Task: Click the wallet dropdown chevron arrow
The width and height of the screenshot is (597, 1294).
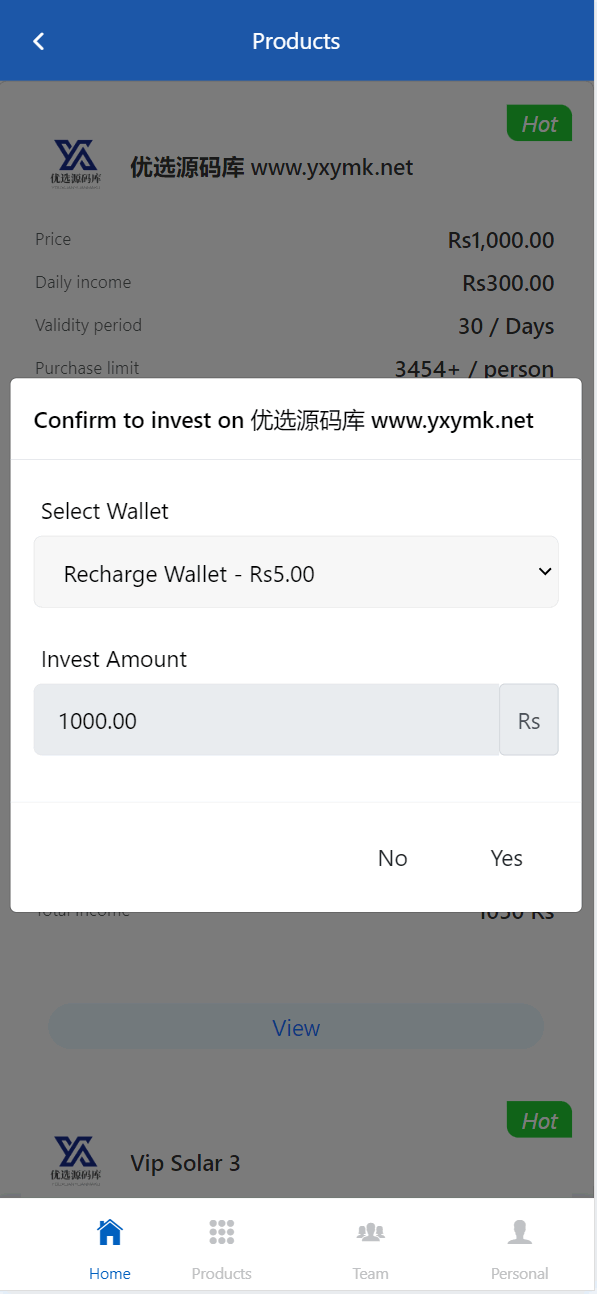Action: pyautogui.click(x=545, y=571)
